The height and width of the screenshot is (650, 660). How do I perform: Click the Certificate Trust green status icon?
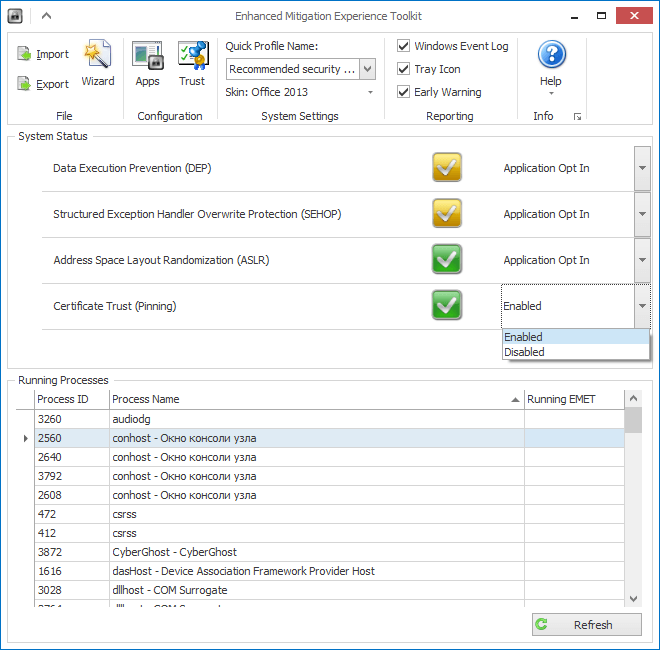pos(447,305)
